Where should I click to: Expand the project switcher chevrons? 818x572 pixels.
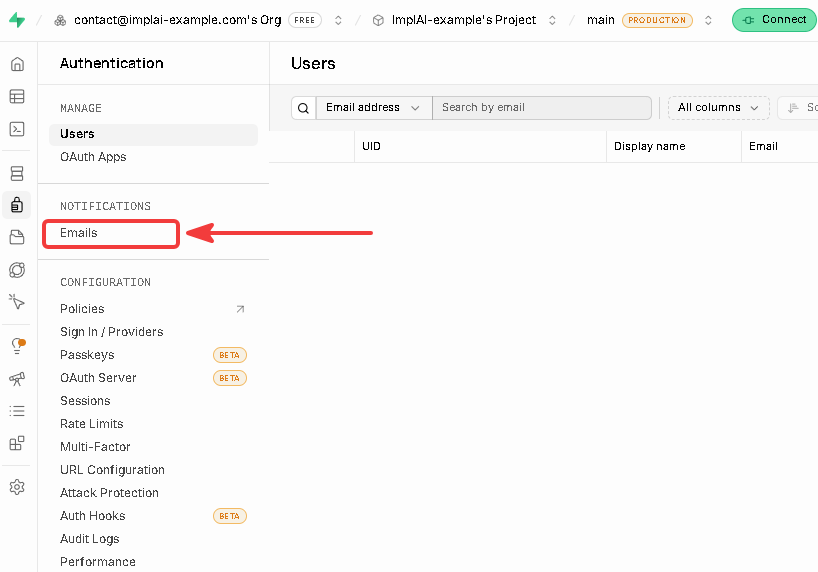point(552,20)
